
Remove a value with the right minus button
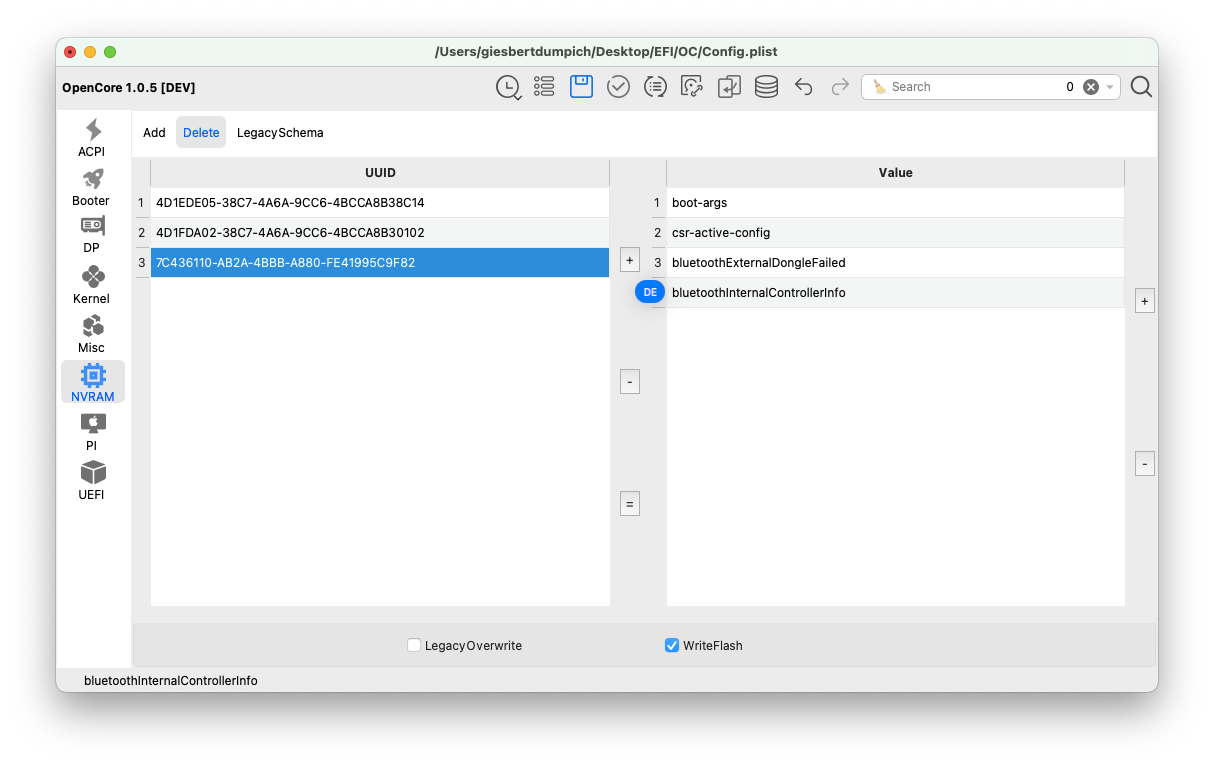click(1145, 464)
